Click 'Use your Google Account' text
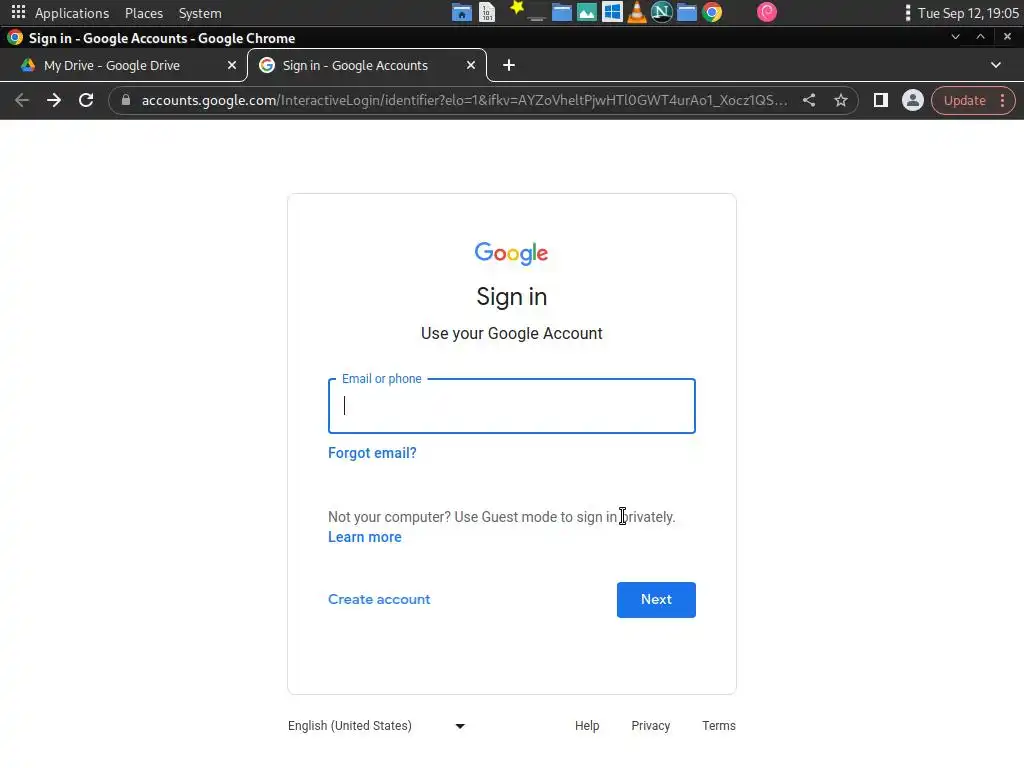This screenshot has height=768, width=1024. pyautogui.click(x=511, y=333)
